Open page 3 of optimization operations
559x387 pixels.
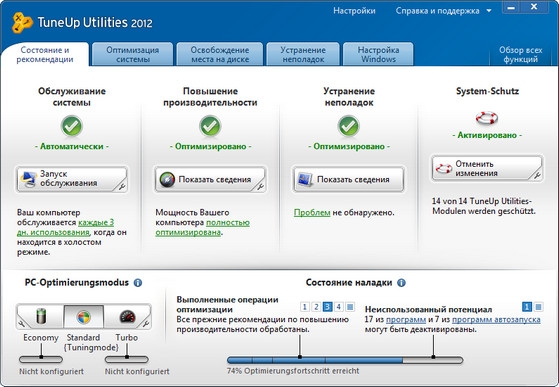click(327, 307)
